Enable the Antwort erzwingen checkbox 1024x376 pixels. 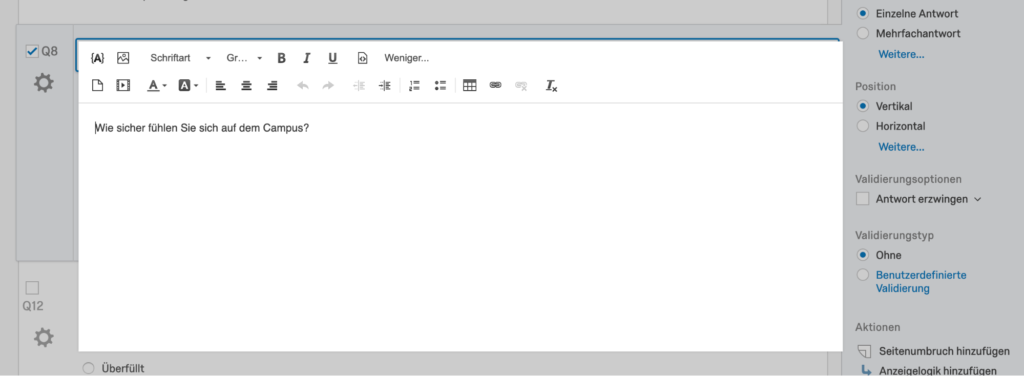tap(863, 199)
